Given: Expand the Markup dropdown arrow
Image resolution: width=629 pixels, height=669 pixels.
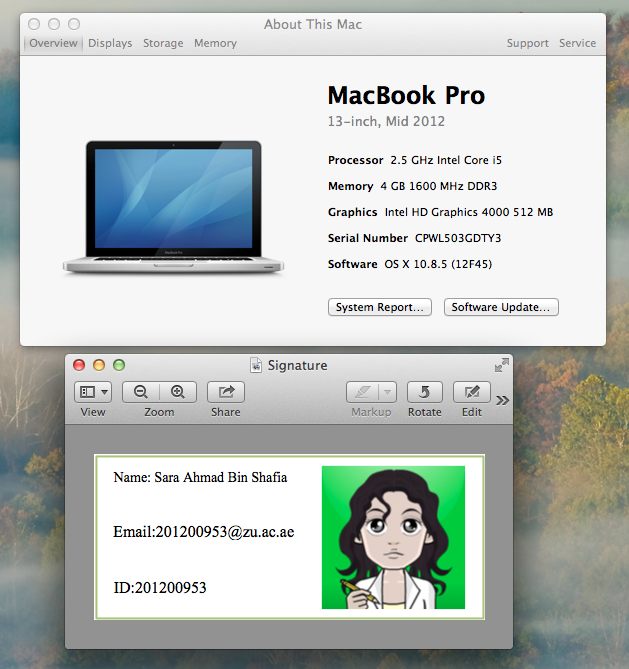Looking at the screenshot, I should (387, 392).
